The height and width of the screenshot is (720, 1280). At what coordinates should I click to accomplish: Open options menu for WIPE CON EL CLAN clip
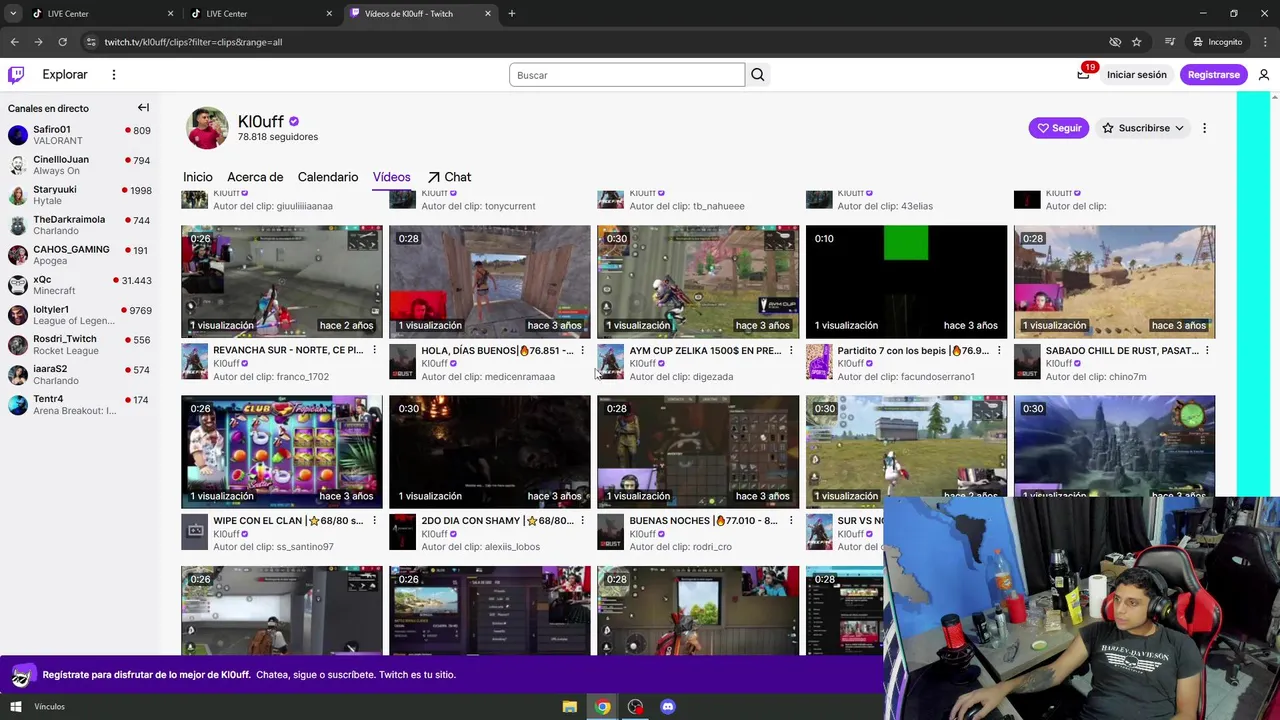click(374, 520)
